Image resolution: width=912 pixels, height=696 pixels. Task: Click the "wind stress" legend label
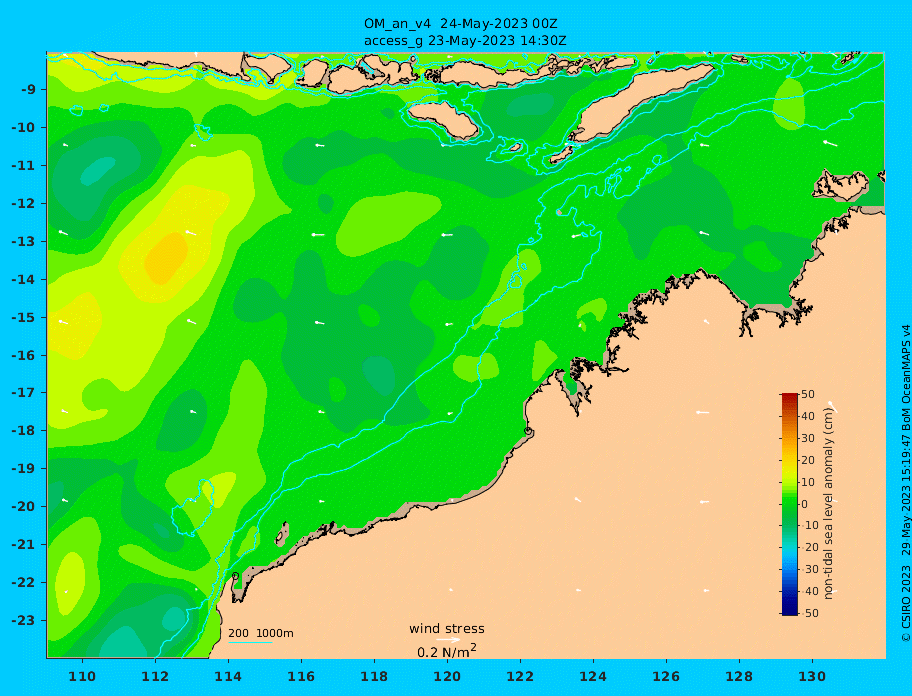coord(447,629)
